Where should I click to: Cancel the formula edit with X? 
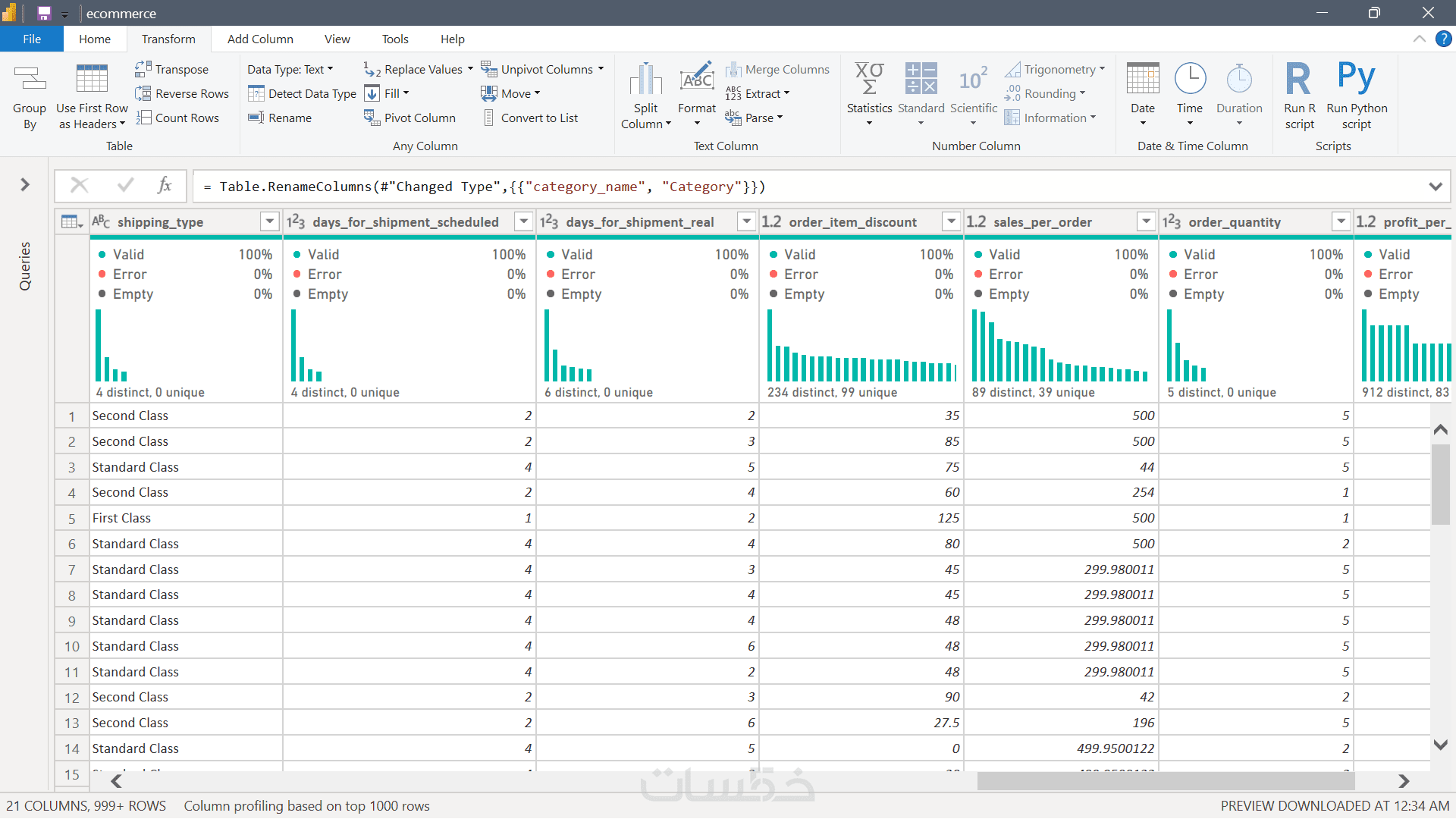(x=79, y=185)
